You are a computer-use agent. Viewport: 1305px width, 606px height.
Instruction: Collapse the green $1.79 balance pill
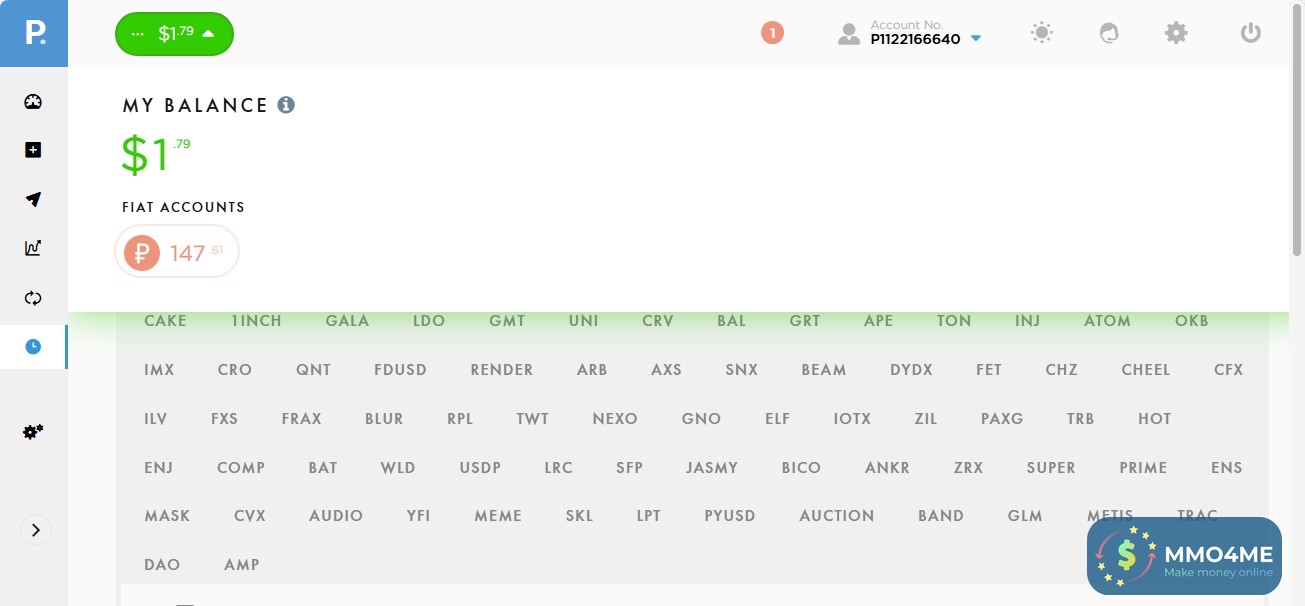click(174, 34)
